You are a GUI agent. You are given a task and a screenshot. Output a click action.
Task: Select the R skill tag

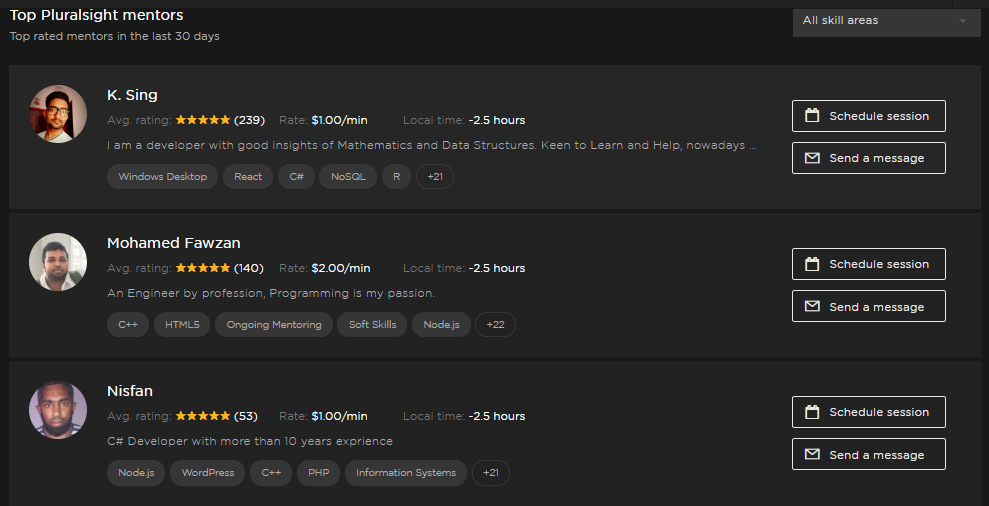(x=397, y=177)
